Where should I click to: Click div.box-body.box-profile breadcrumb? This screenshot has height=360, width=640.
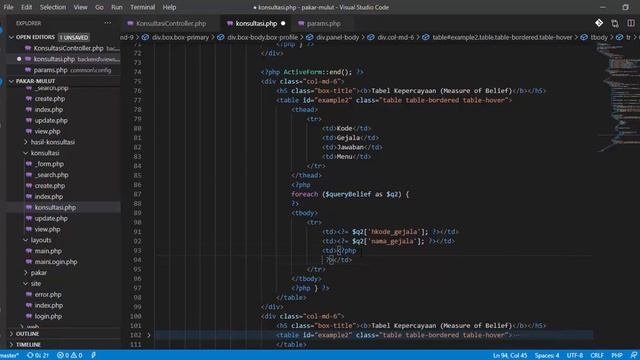[x=262, y=37]
